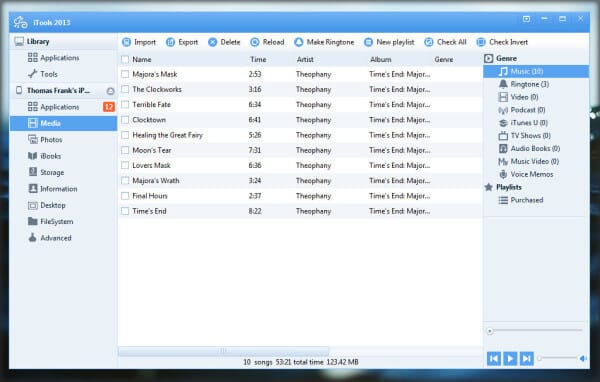Check the Lovers Mask song checkbox
Viewport: 600px width, 382px height.
125,165
